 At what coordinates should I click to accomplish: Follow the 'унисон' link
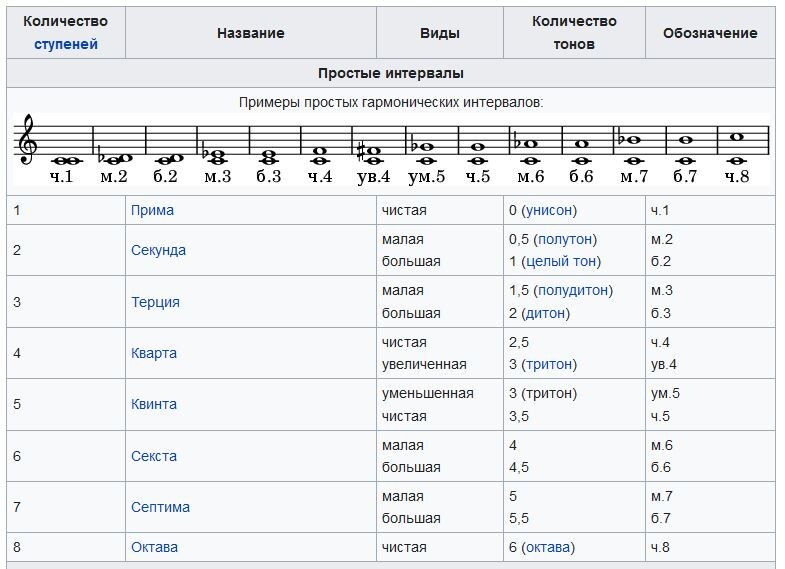[549, 210]
